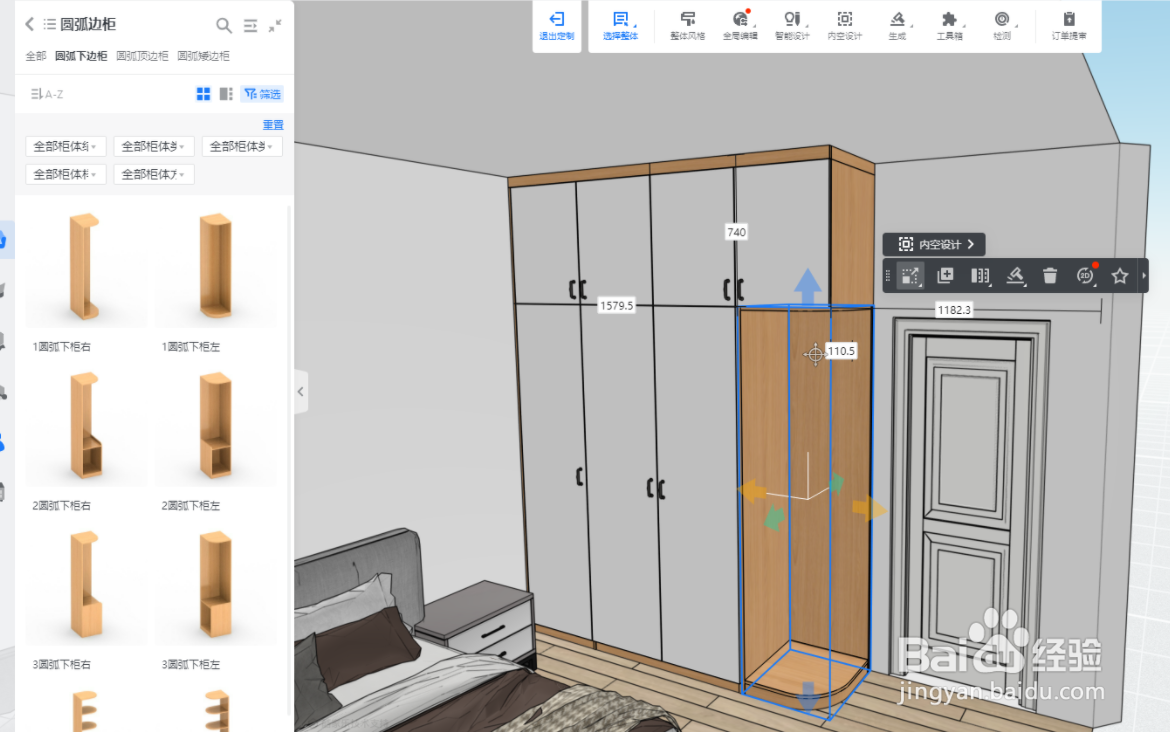
Task: Click the 2D view rotate icon
Action: [1086, 275]
